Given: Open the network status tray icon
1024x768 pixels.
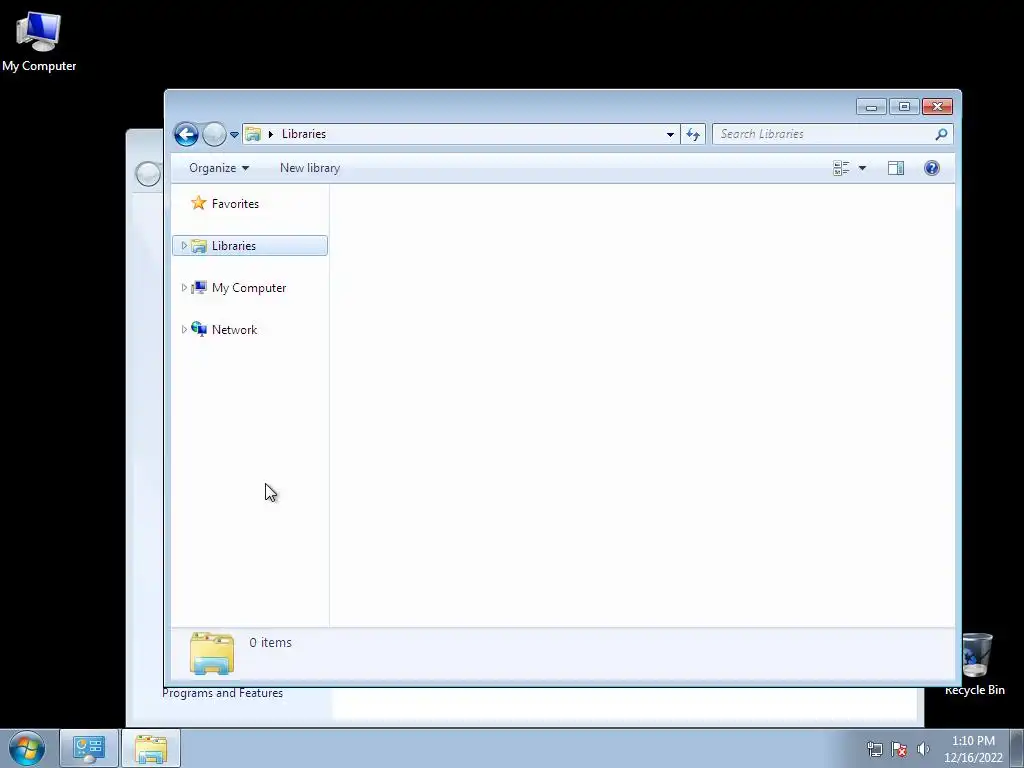Looking at the screenshot, I should 874,749.
